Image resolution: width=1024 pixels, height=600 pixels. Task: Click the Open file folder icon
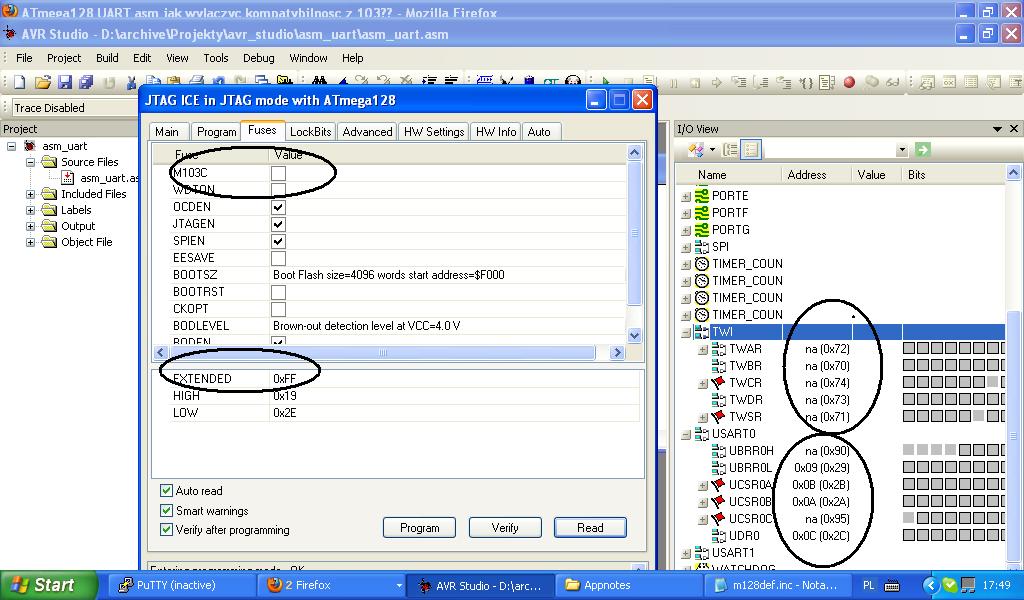coord(42,82)
